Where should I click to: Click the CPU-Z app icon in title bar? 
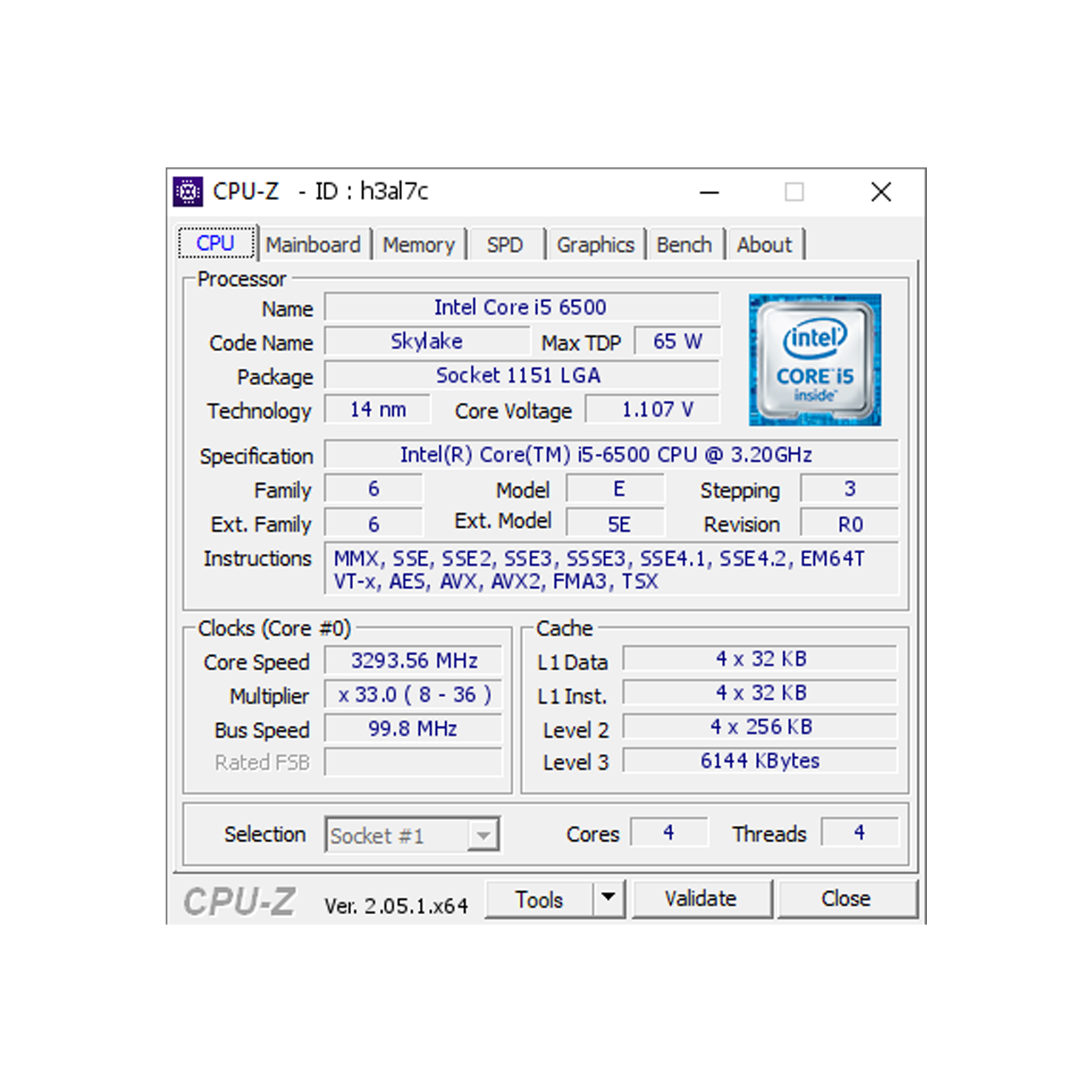click(187, 192)
